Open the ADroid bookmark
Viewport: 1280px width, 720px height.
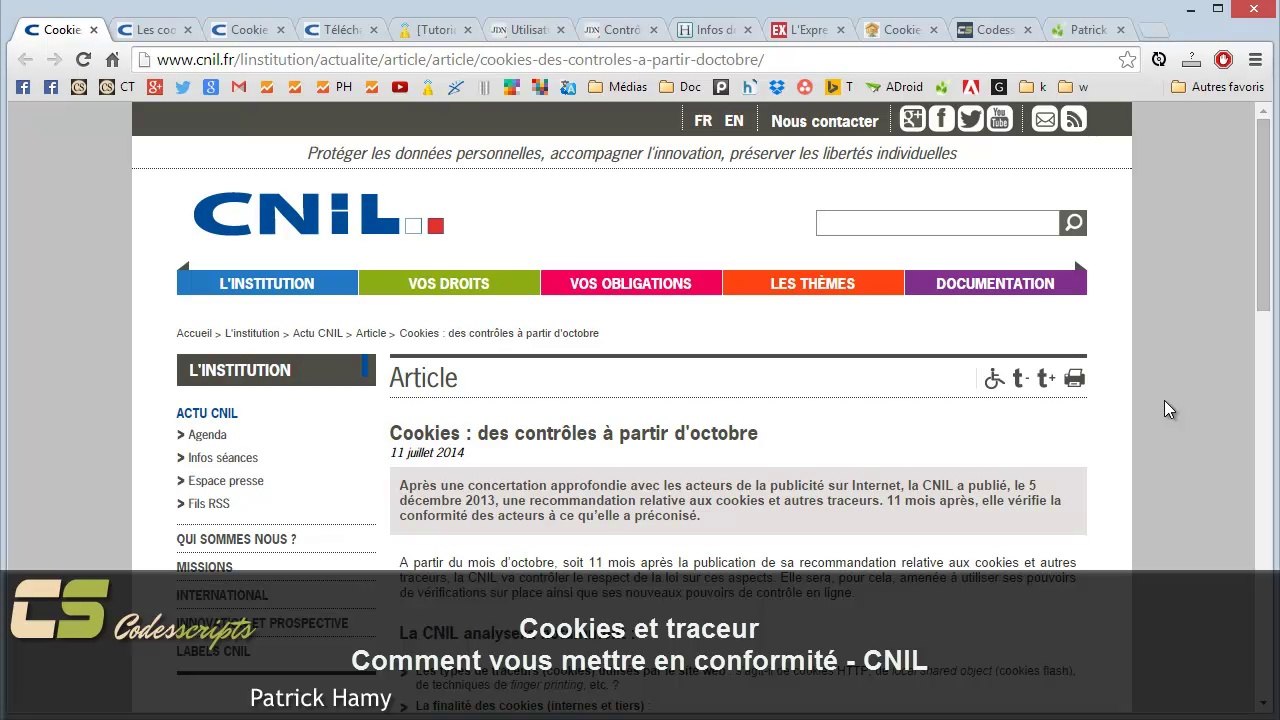click(x=895, y=87)
